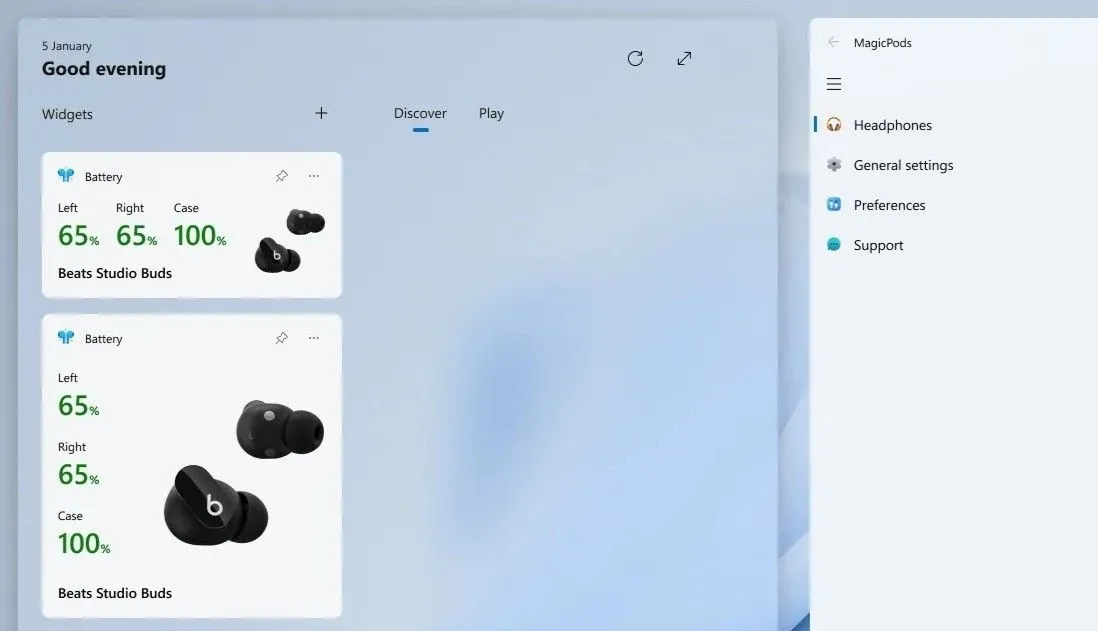Open more options on small Battery widget
1098x631 pixels.
click(x=314, y=176)
